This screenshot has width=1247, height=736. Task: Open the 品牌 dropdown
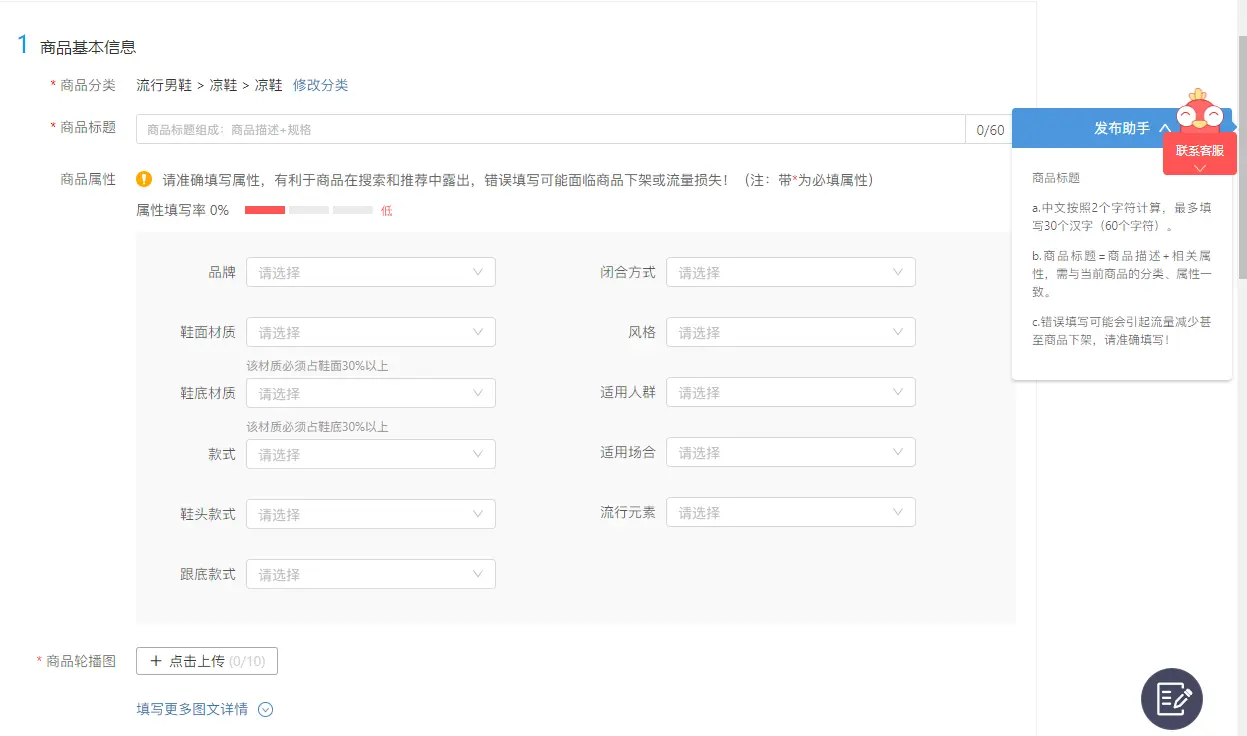coord(370,273)
